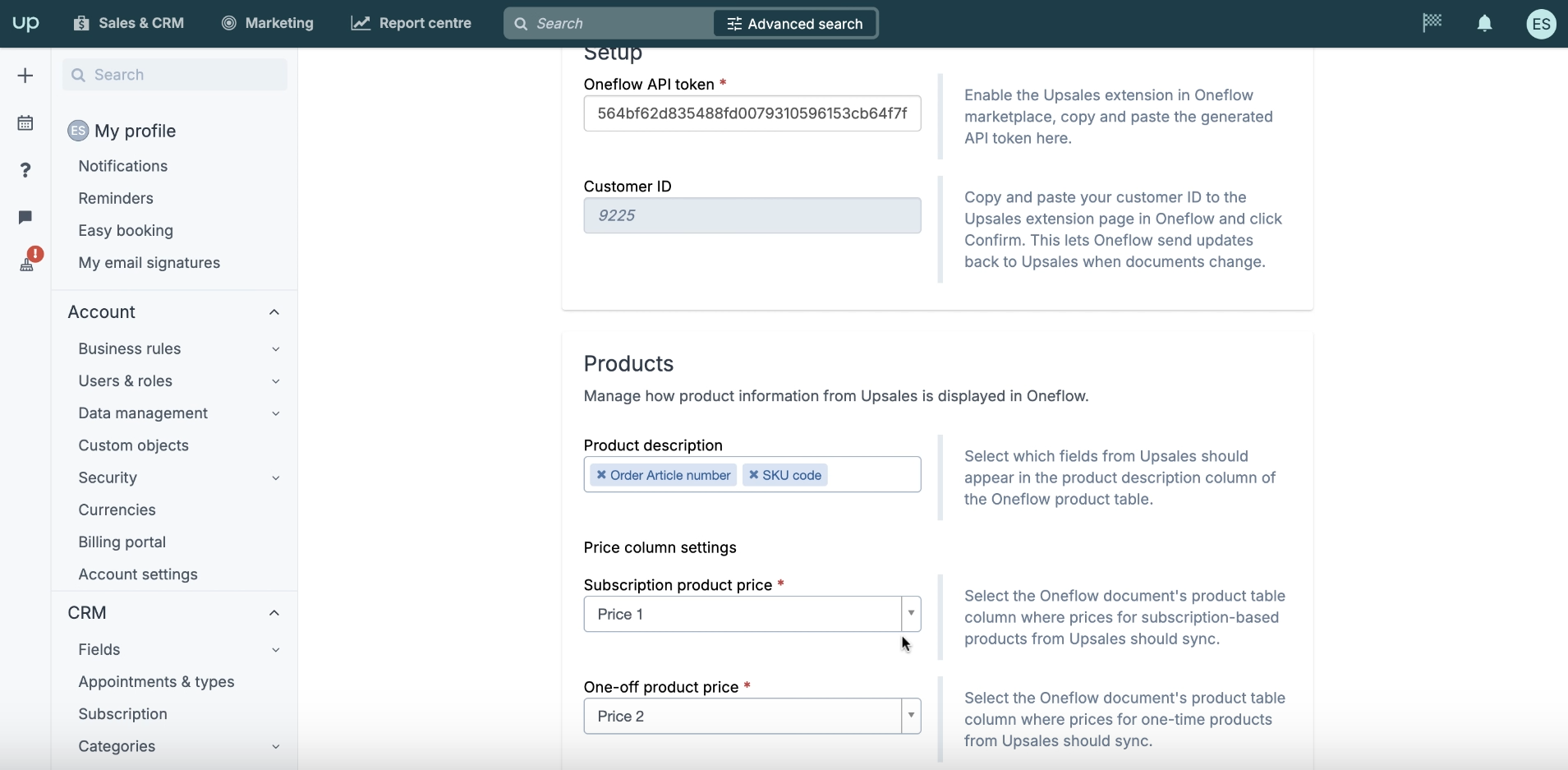Open the Sales & CRM menu

point(129,23)
